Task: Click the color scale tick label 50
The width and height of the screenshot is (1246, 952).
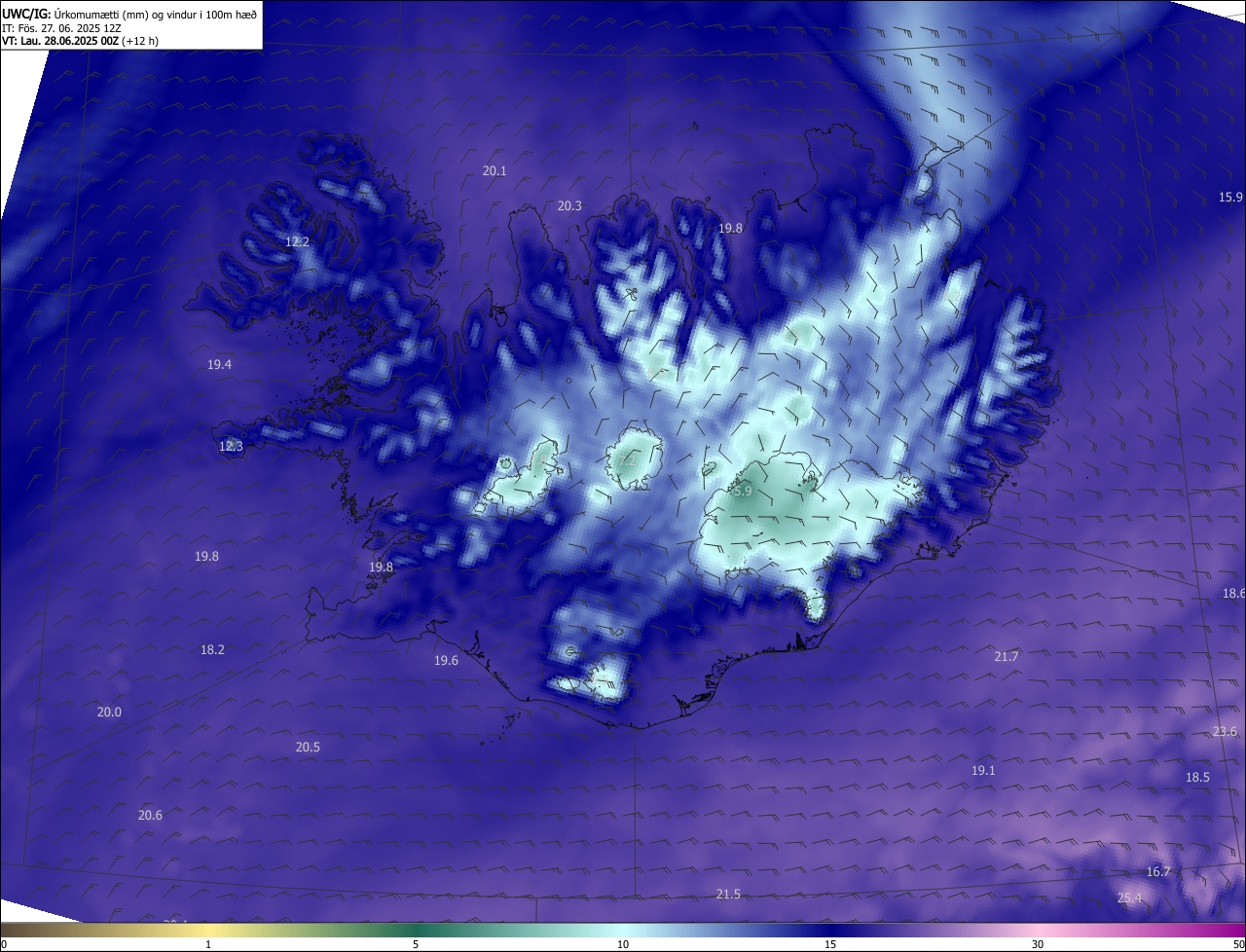Action: tap(1238, 944)
